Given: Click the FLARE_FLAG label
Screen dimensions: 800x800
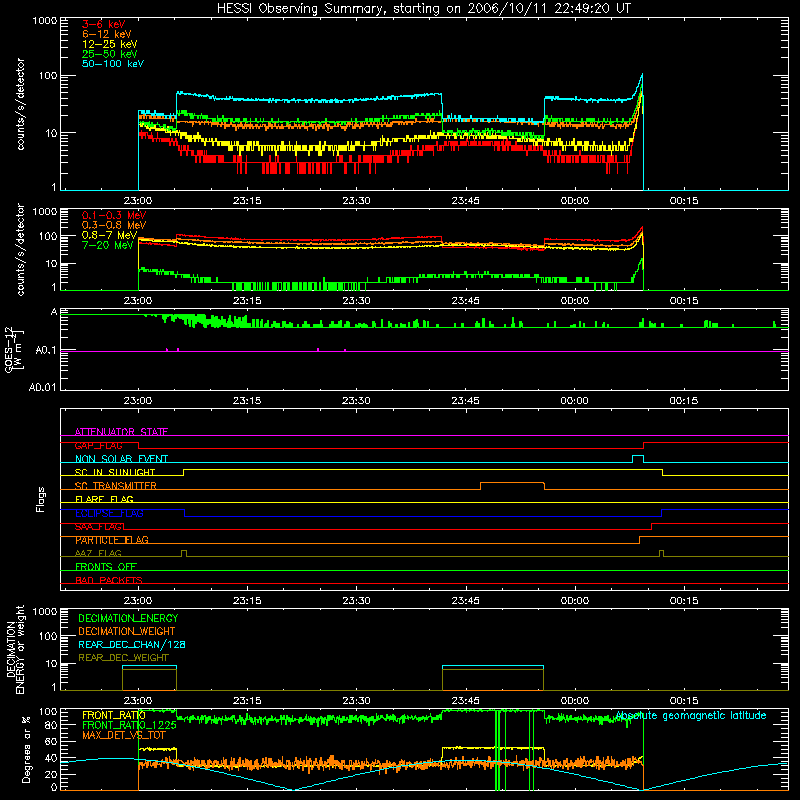Looking at the screenshot, I should (x=104, y=499).
